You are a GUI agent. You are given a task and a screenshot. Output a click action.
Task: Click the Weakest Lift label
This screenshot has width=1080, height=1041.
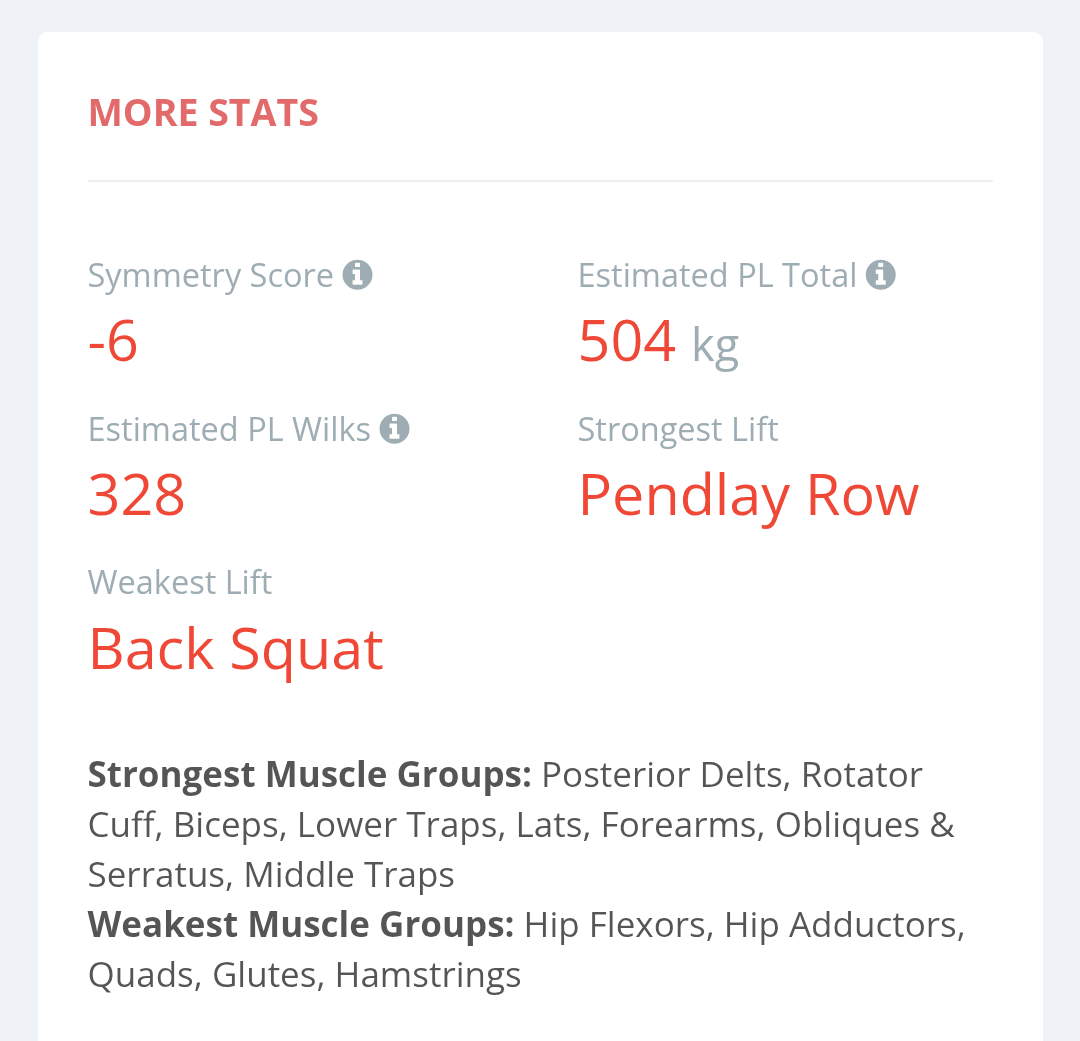(x=180, y=582)
